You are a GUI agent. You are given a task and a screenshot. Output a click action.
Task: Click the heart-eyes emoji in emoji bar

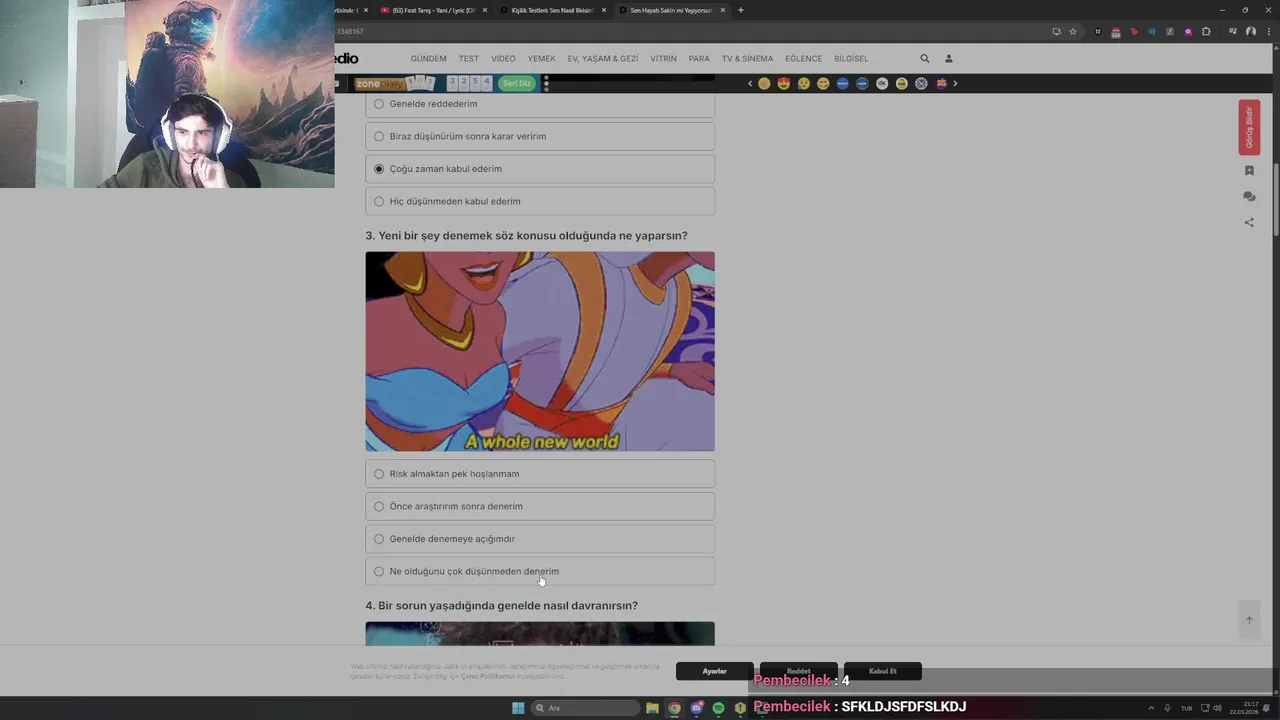click(x=784, y=84)
